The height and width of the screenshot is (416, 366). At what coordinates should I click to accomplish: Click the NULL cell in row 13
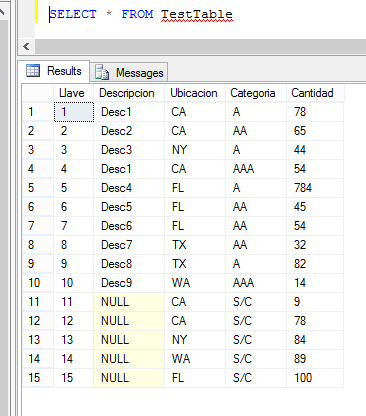[129, 340]
